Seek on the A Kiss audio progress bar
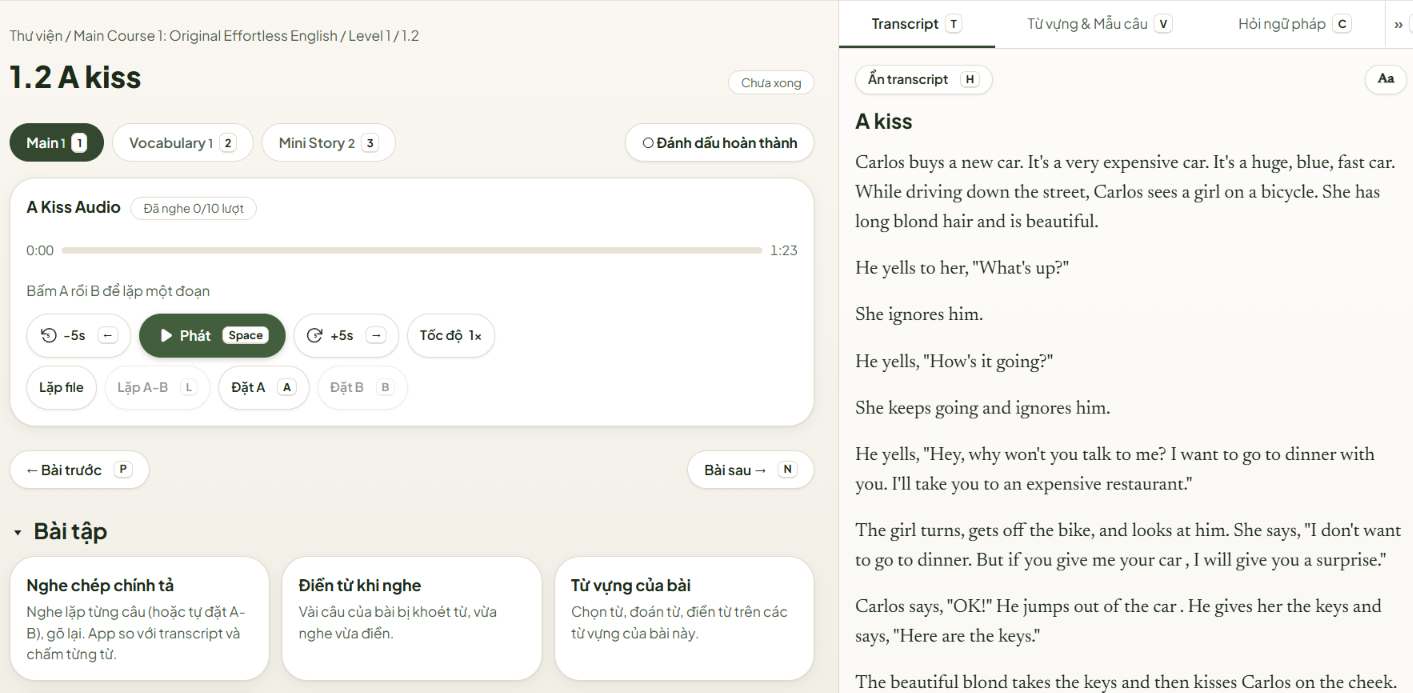The height and width of the screenshot is (693, 1413). click(x=411, y=251)
